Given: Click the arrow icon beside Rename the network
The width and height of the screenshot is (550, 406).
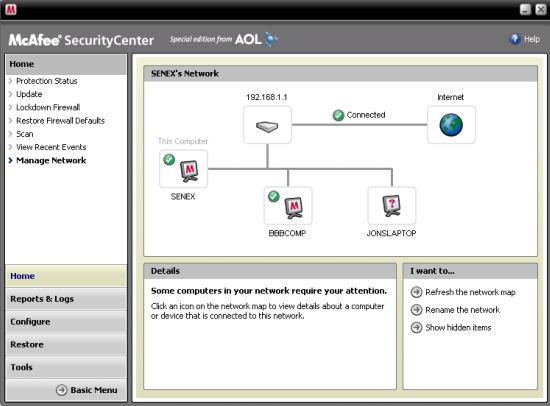Looking at the screenshot, I should (x=416, y=310).
